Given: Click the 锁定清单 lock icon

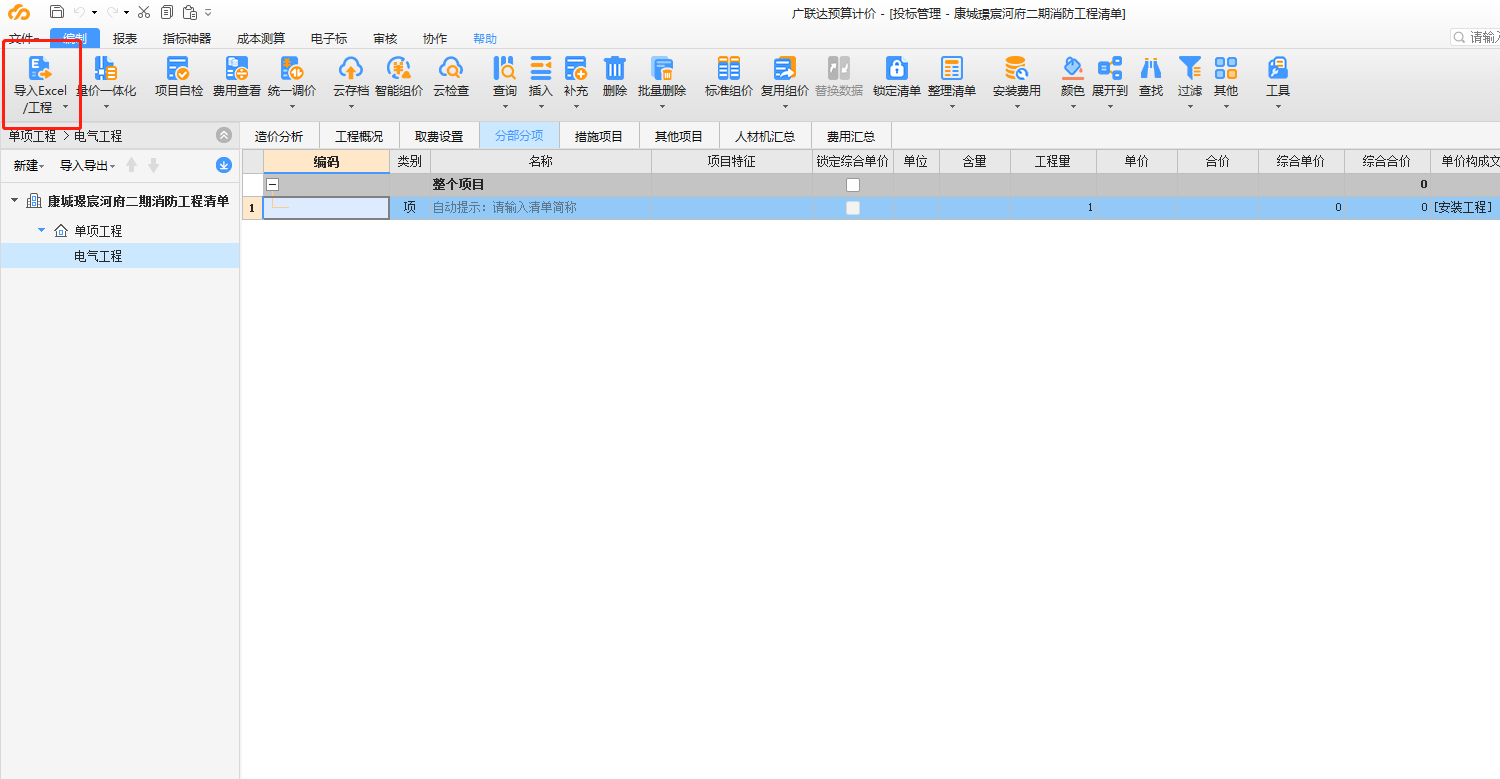Looking at the screenshot, I should [x=897, y=68].
